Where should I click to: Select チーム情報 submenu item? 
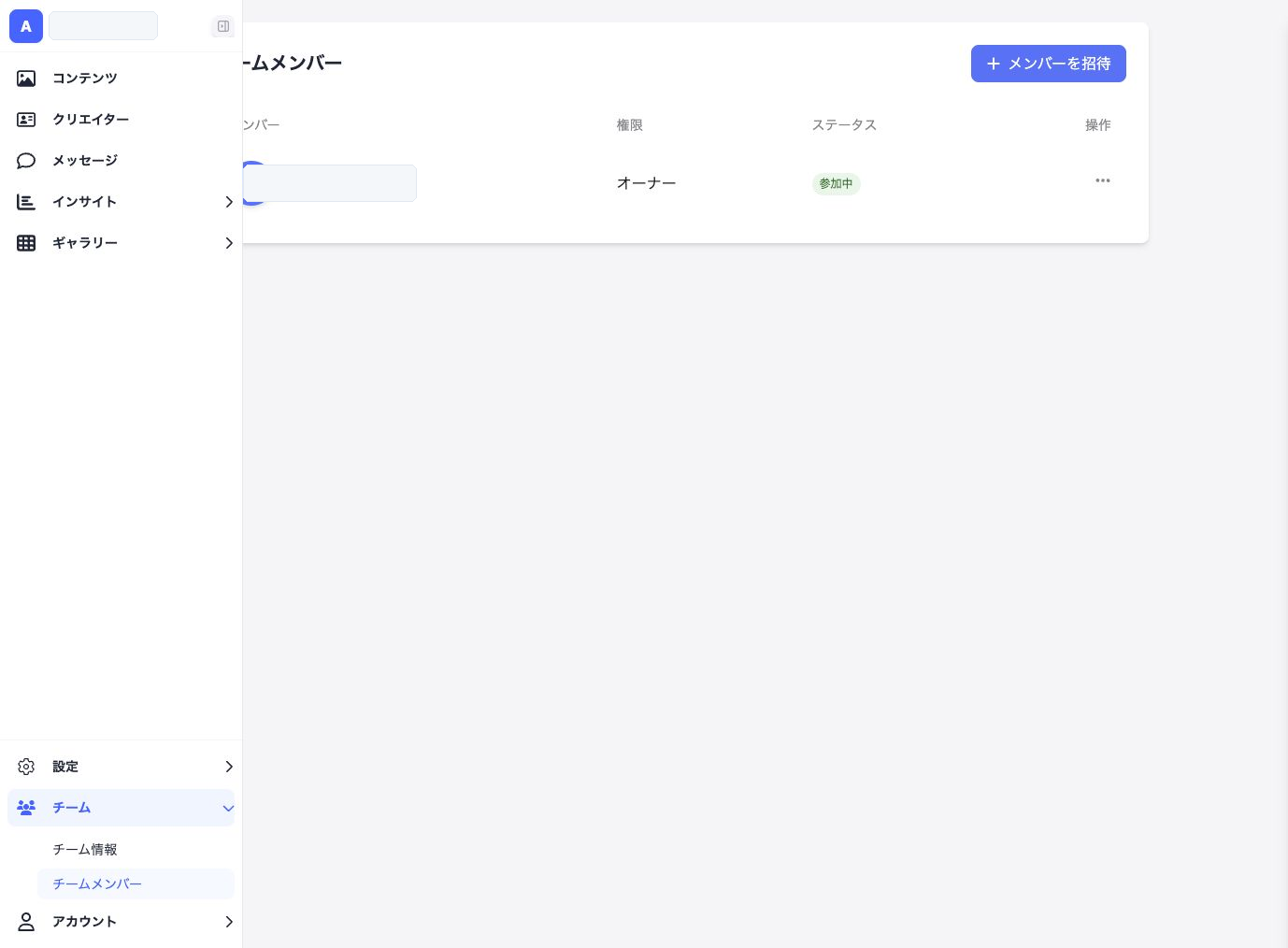tap(136, 849)
